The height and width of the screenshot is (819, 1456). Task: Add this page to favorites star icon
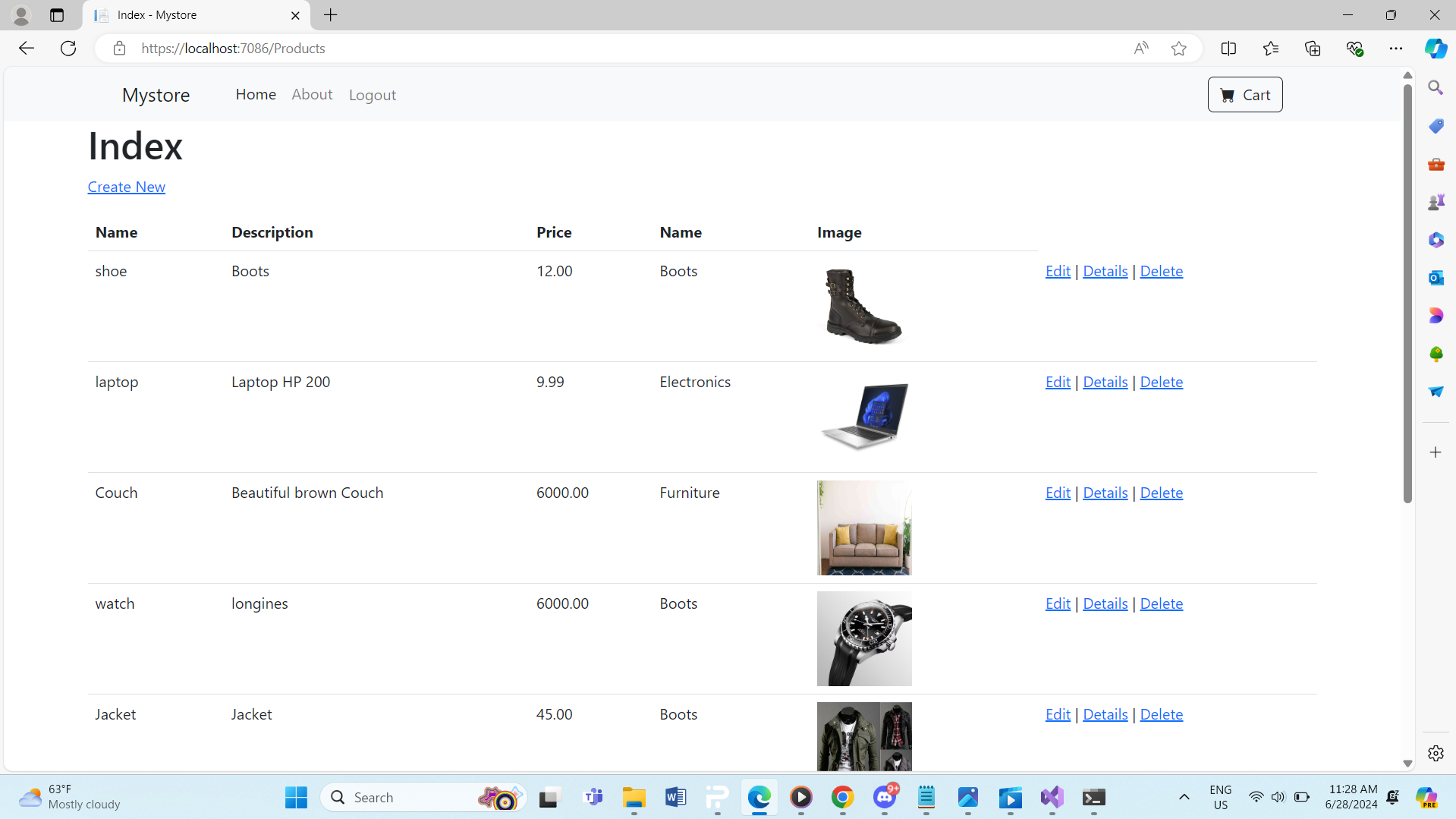1178,49
